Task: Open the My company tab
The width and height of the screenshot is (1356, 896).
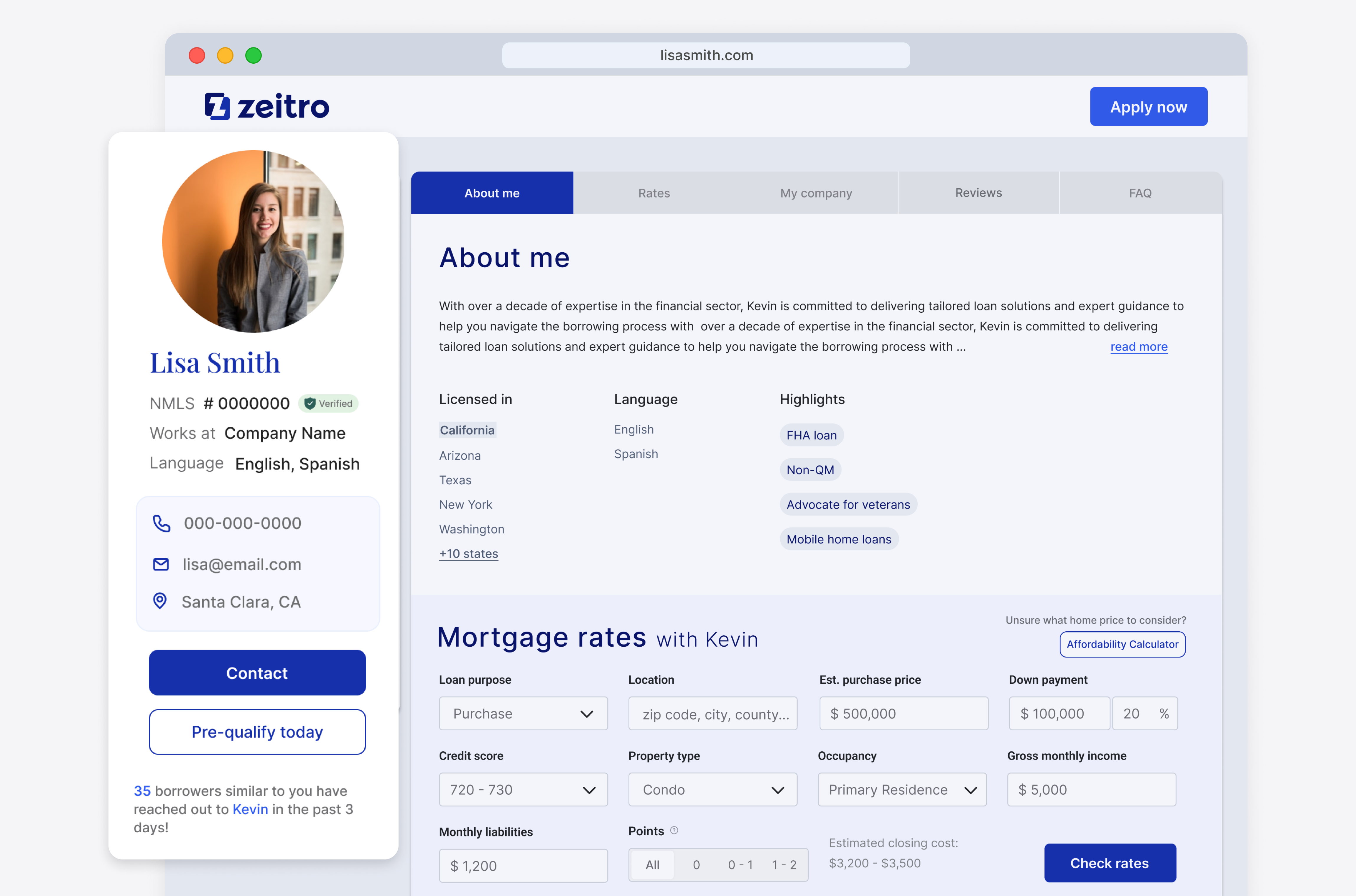Action: tap(816, 193)
